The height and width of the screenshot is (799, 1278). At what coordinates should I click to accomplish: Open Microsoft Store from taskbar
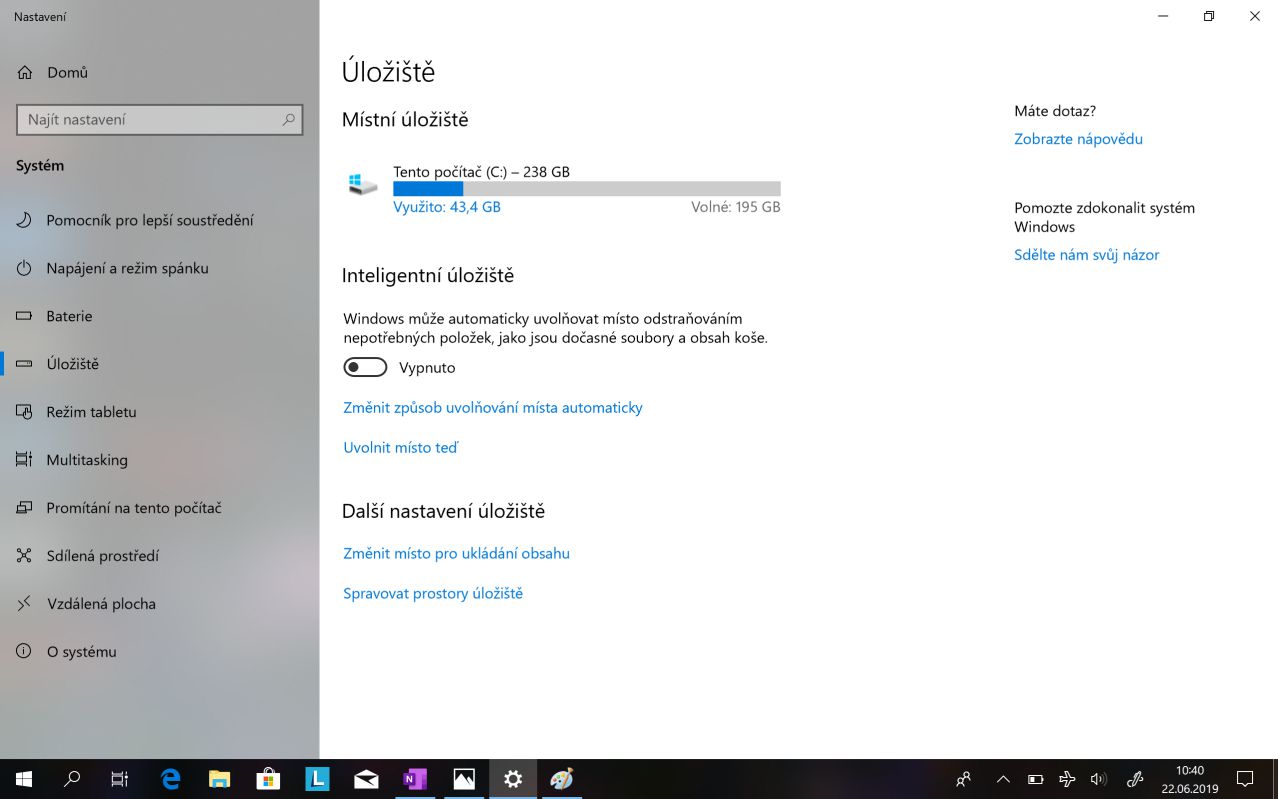click(x=268, y=779)
